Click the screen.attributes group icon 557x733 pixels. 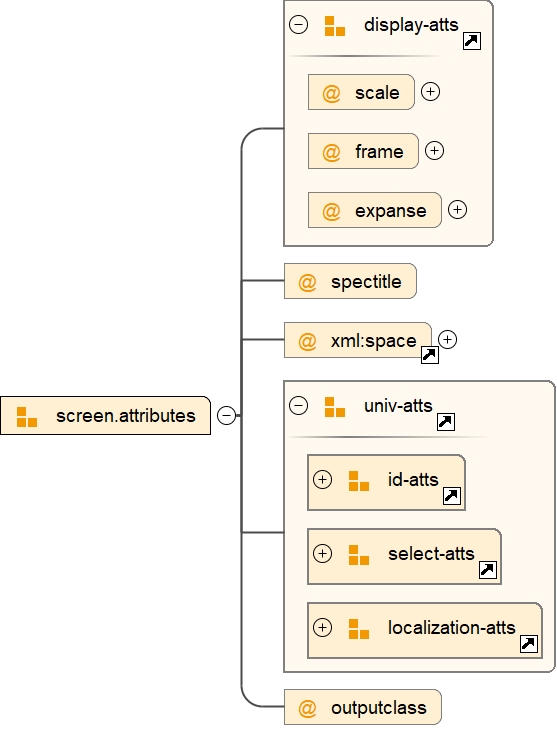pos(27,417)
